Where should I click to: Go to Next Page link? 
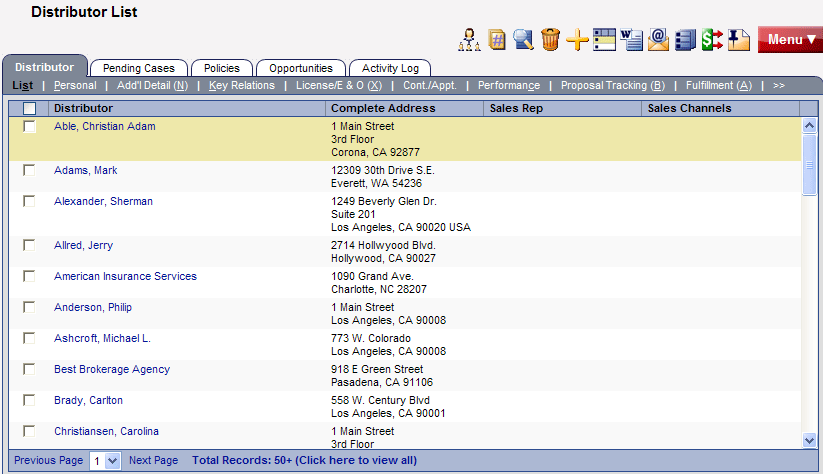[x=153, y=461]
